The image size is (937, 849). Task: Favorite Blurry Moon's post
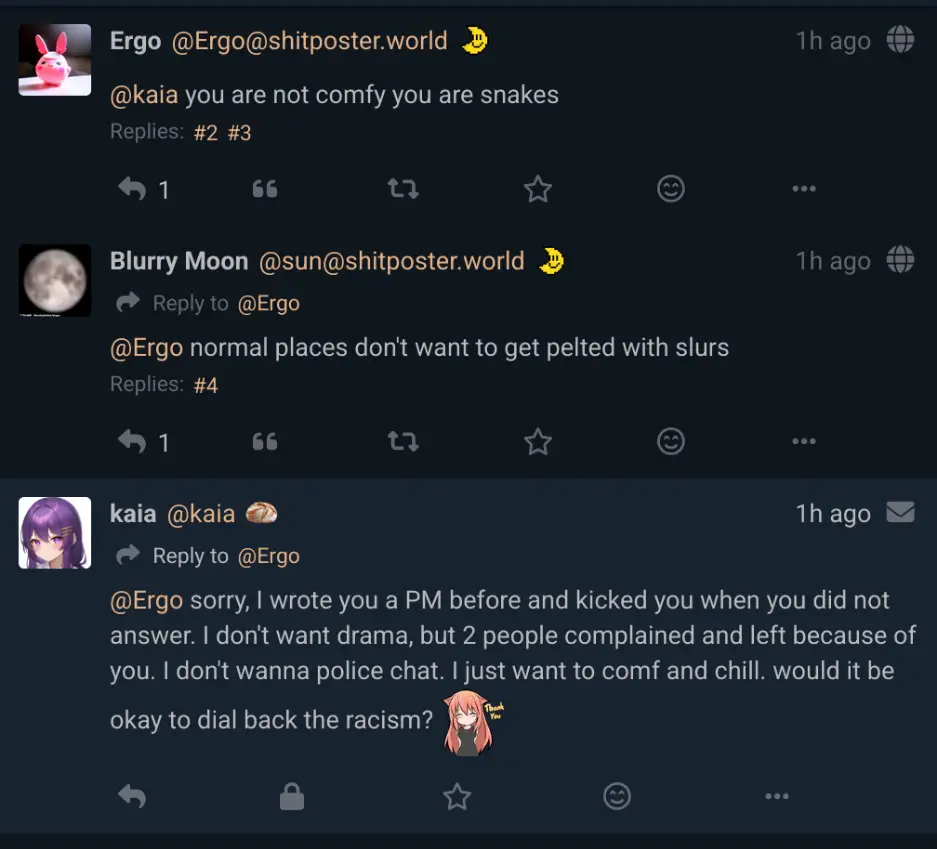point(538,441)
